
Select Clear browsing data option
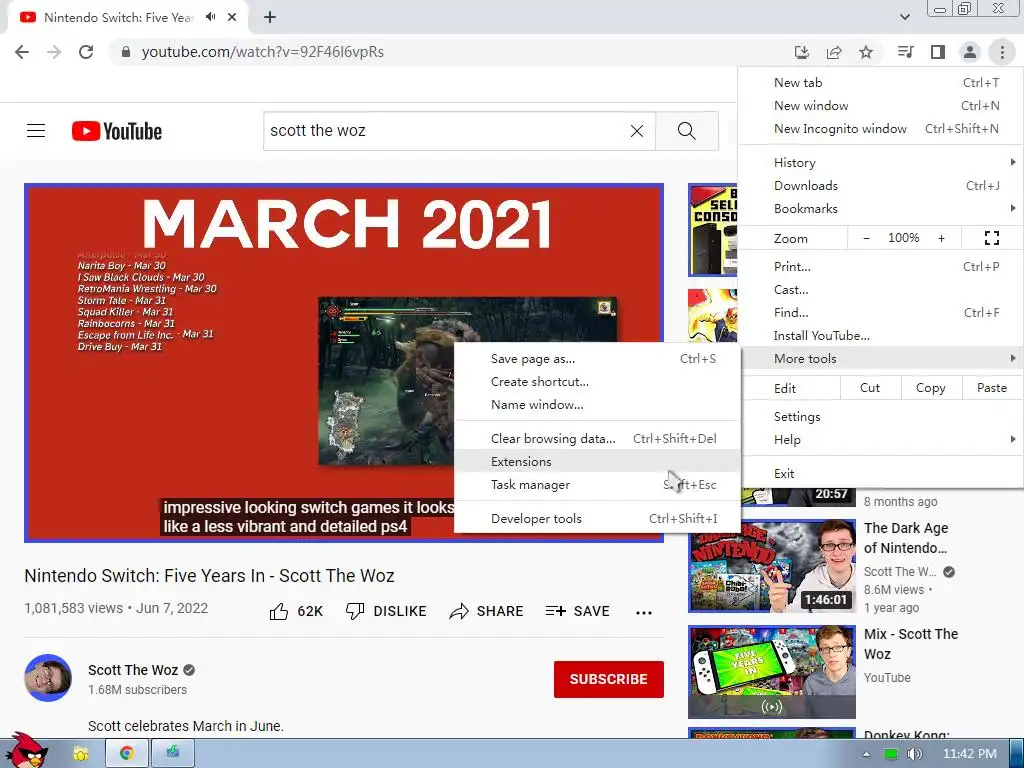pos(598,438)
